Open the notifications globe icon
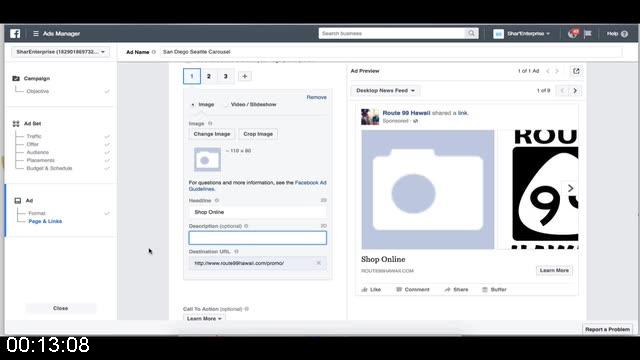Viewport: 640px width, 360px height. point(573,33)
